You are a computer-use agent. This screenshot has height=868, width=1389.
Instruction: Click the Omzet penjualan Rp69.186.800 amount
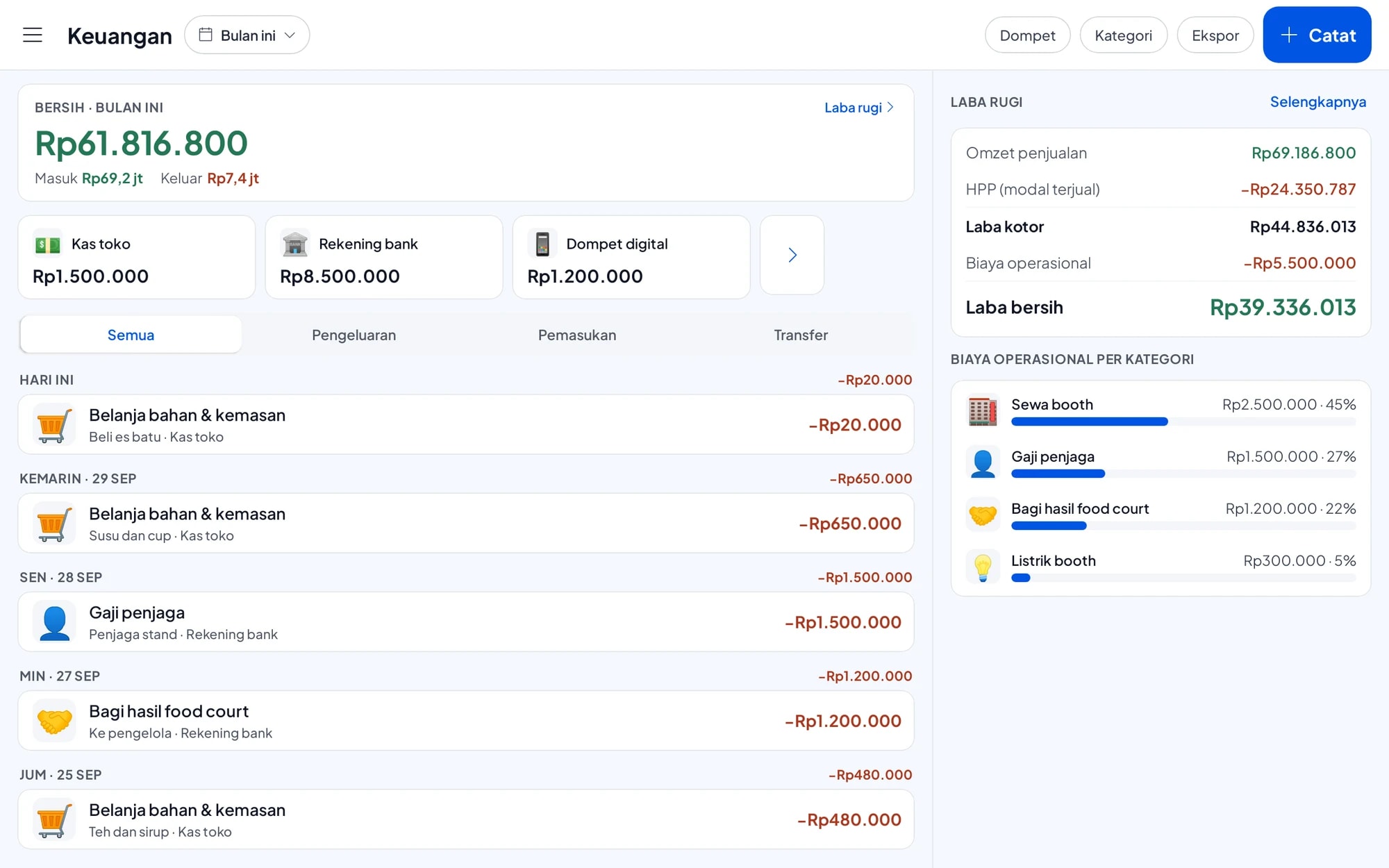point(1304,153)
